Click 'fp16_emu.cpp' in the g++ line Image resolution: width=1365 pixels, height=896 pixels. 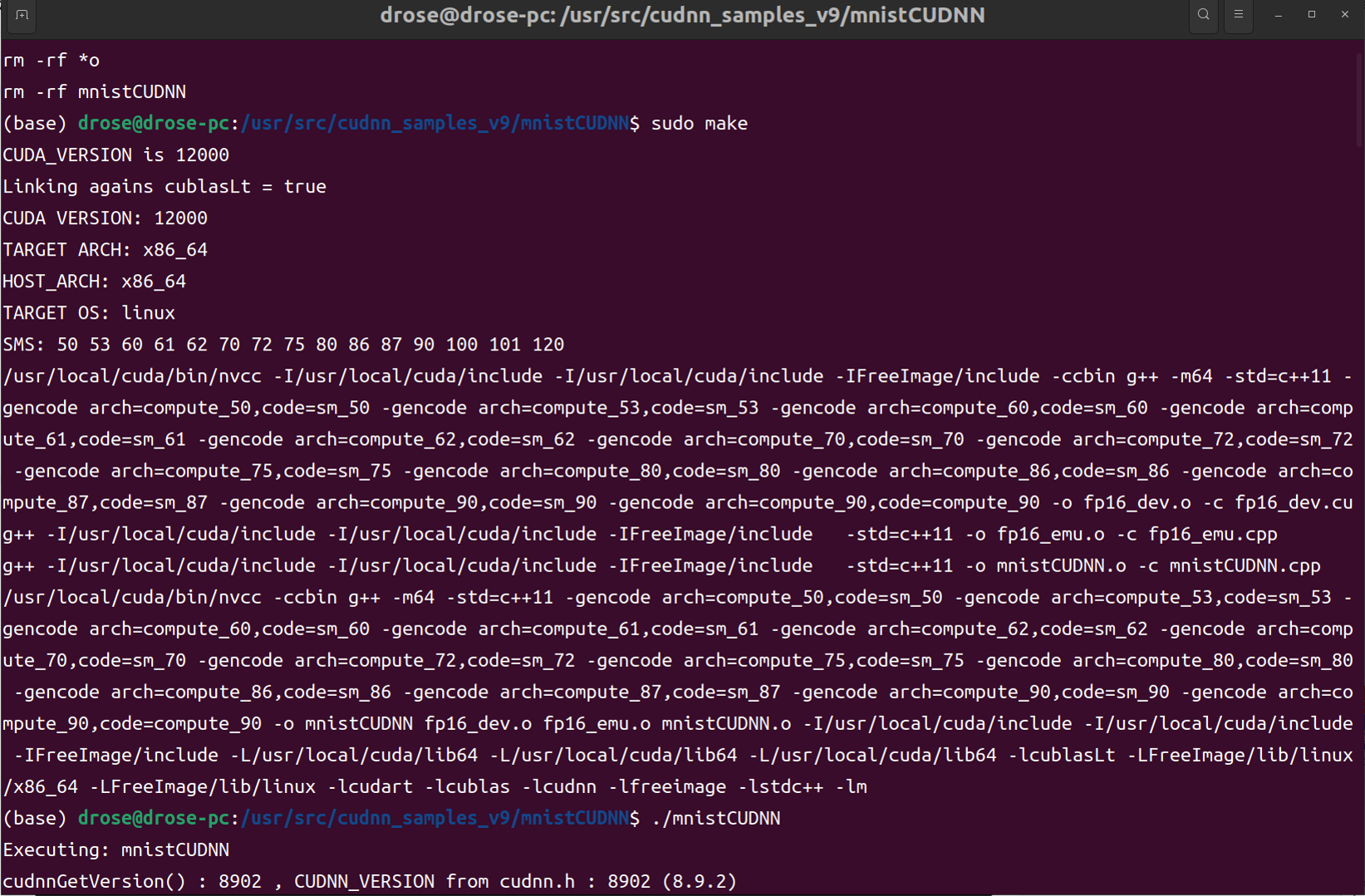pos(1213,535)
